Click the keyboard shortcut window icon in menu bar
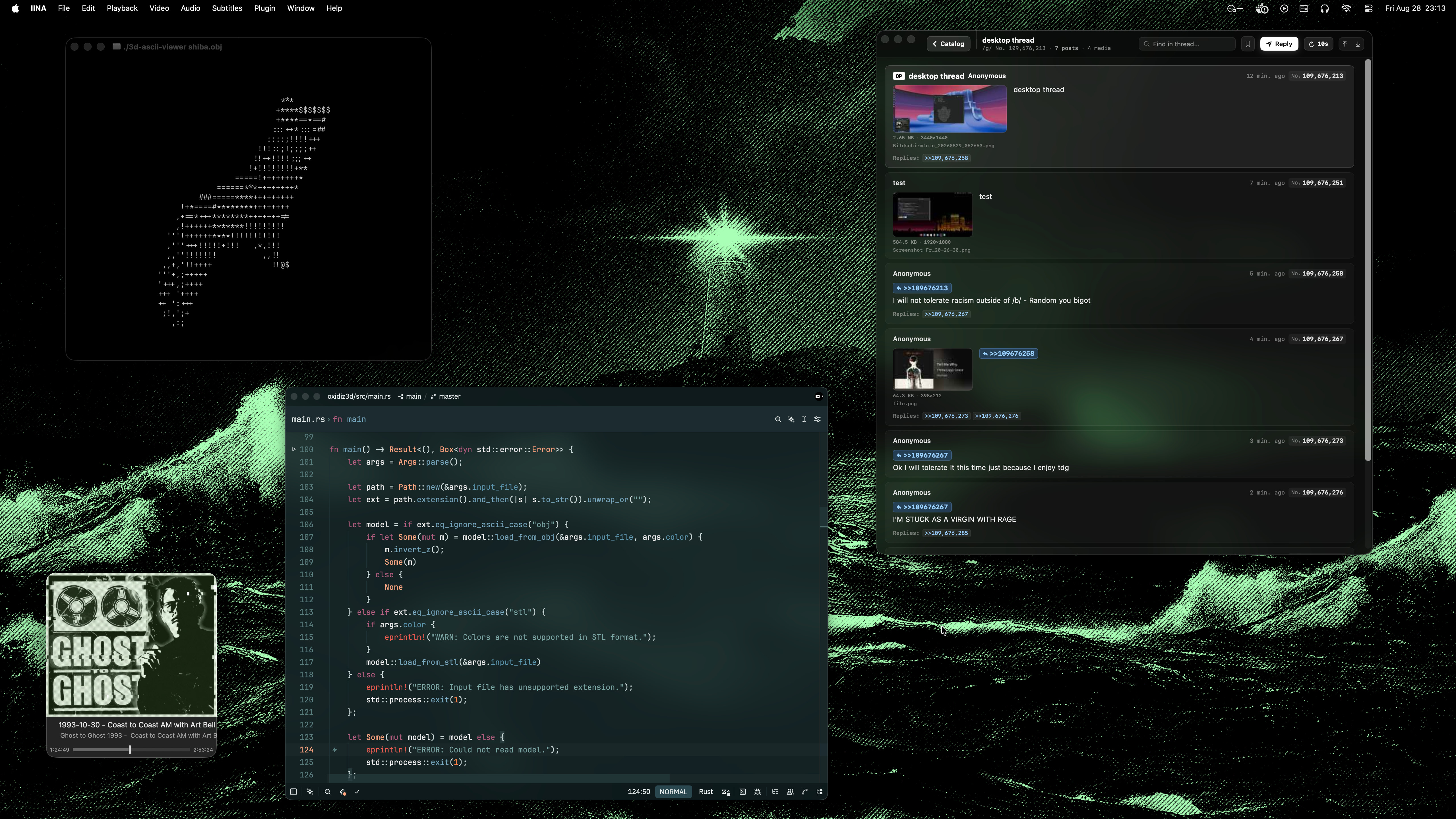This screenshot has height=819, width=1456. click(1304, 9)
